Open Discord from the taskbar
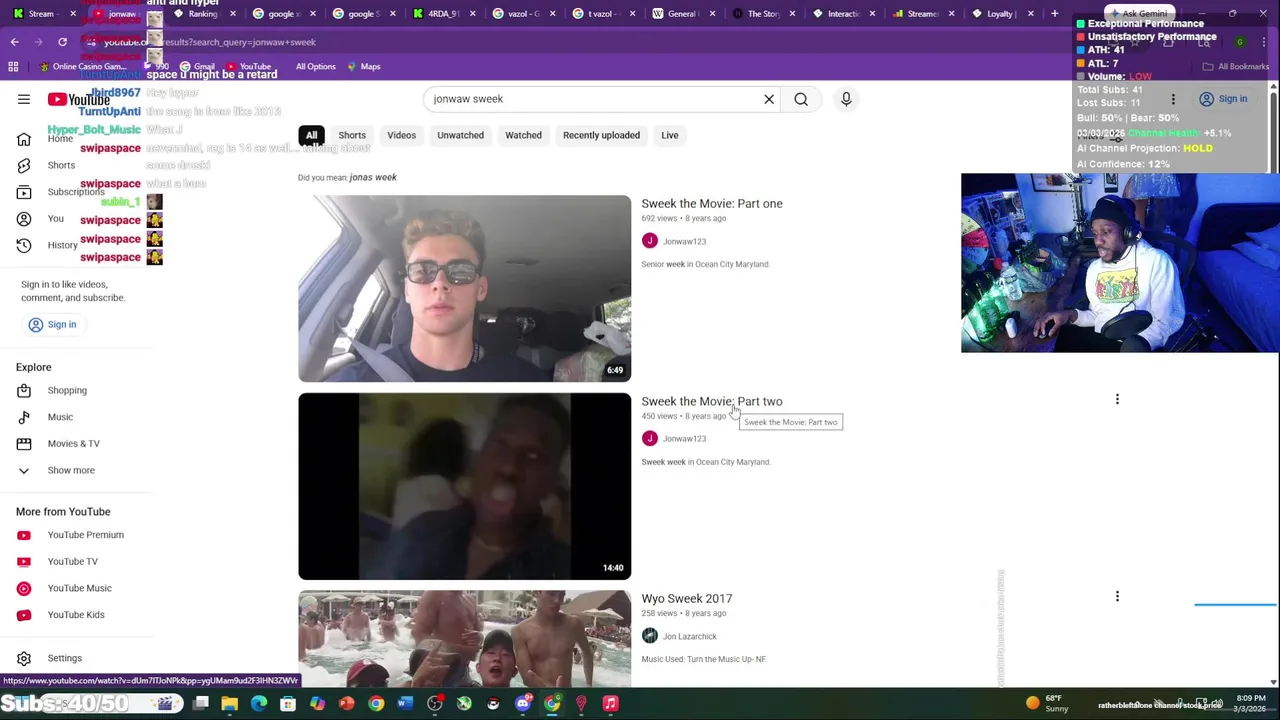Image resolution: width=1280 pixels, height=720 pixels. [x=523, y=704]
